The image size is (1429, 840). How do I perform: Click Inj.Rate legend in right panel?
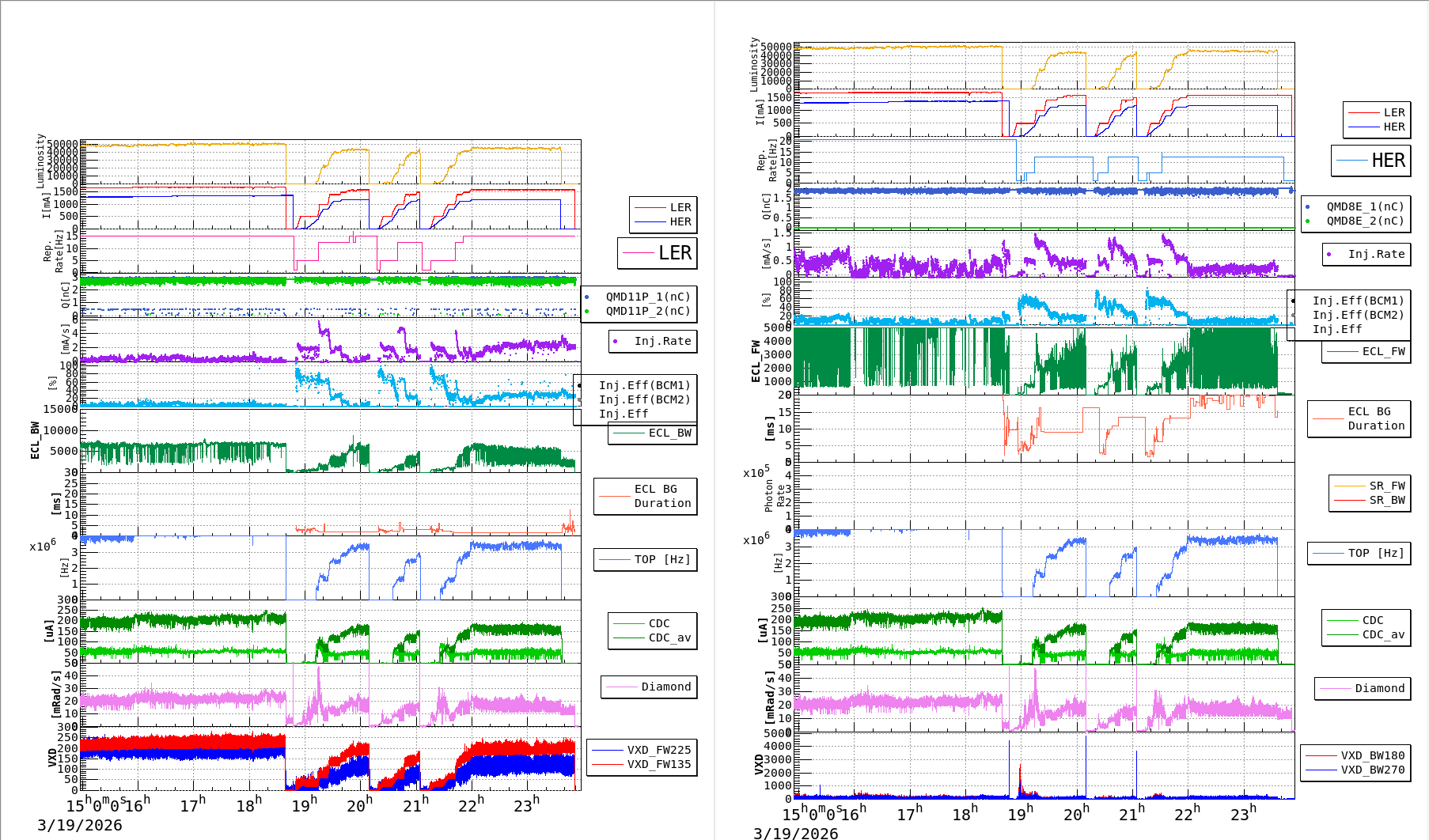(x=1375, y=254)
